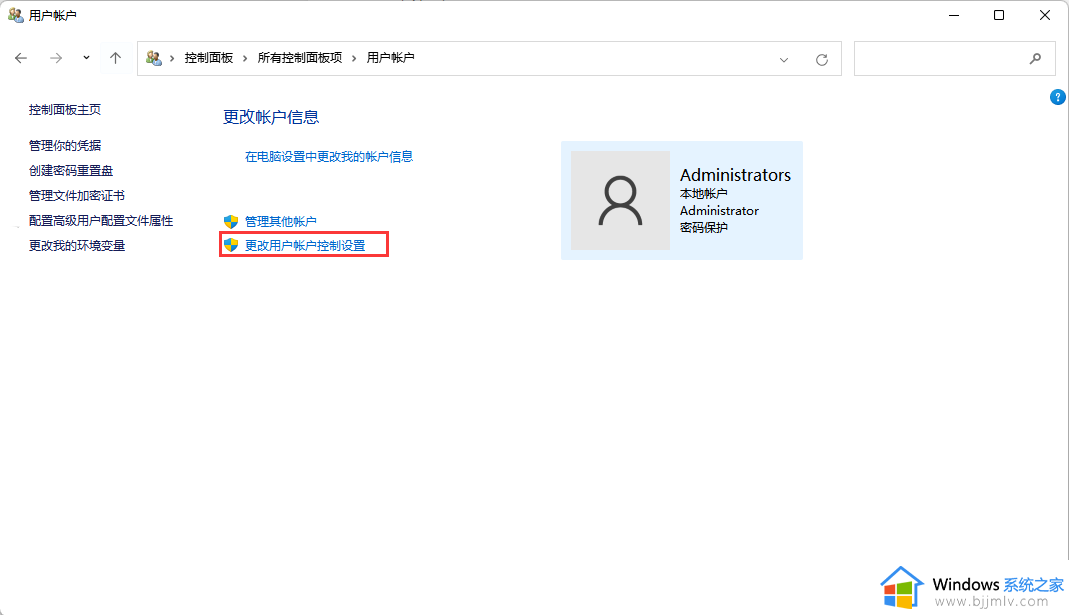The image size is (1069, 615).
Task: Click shield icon beside 管理其他帐户
Action: tap(231, 222)
